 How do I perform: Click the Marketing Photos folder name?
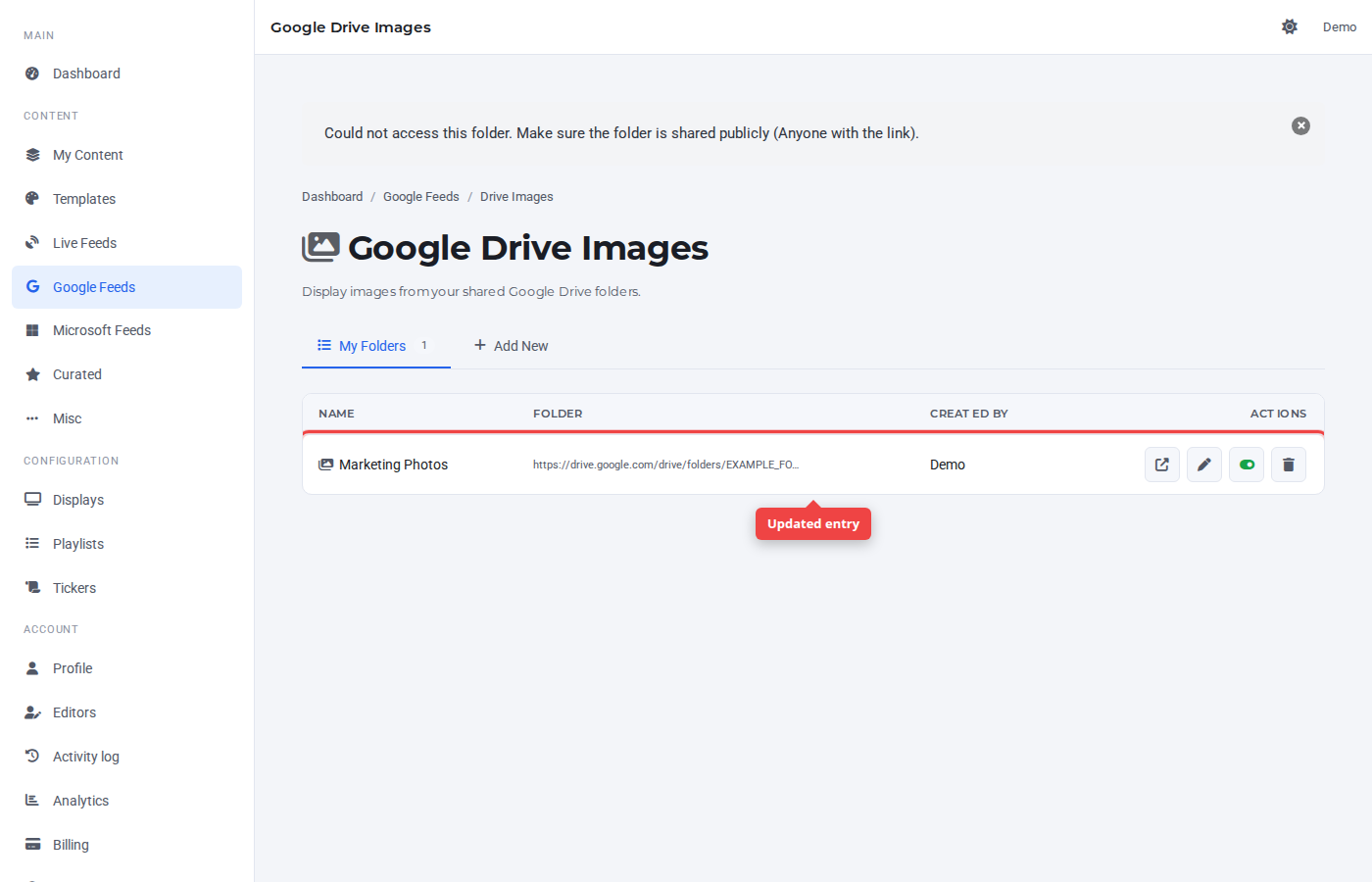point(393,465)
